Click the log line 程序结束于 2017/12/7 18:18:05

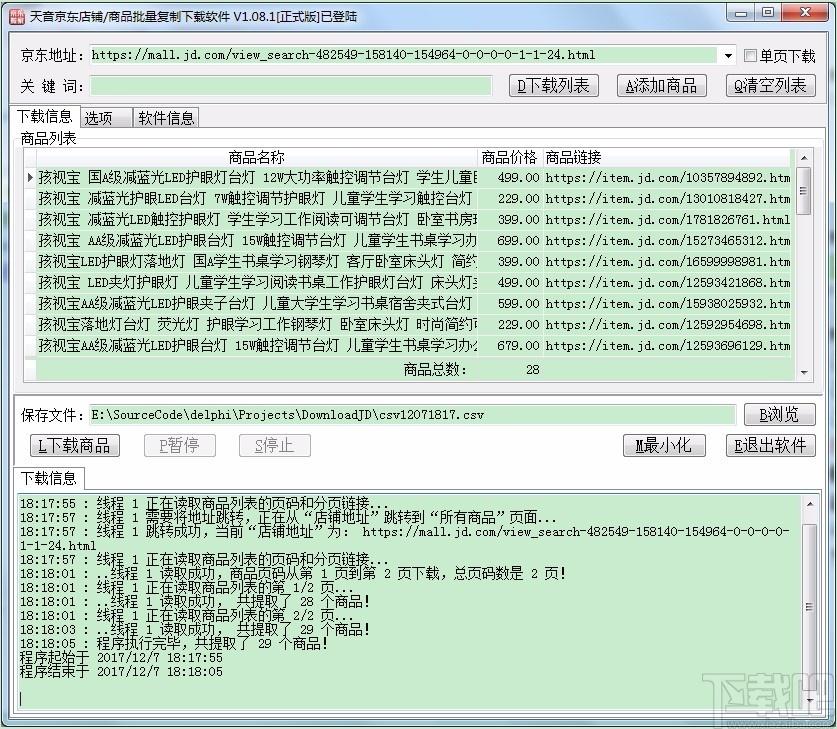pyautogui.click(x=121, y=671)
